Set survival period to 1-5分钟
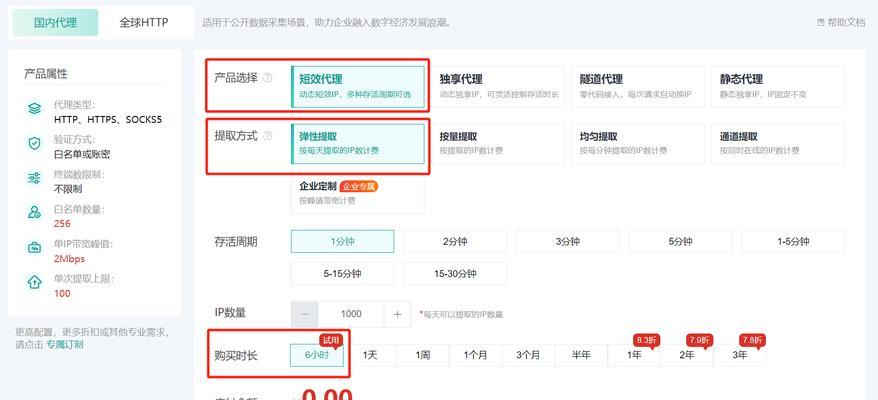Screen dimensions: 878x400 pos(793,241)
